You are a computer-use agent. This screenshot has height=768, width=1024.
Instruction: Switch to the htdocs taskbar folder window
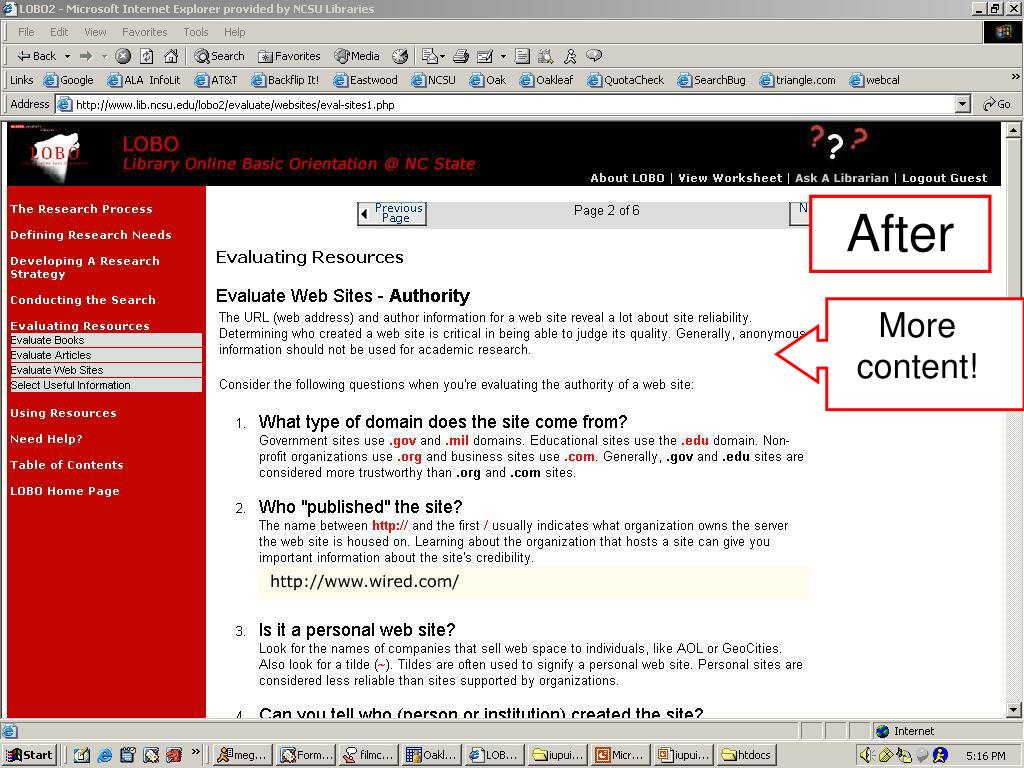[x=748, y=755]
